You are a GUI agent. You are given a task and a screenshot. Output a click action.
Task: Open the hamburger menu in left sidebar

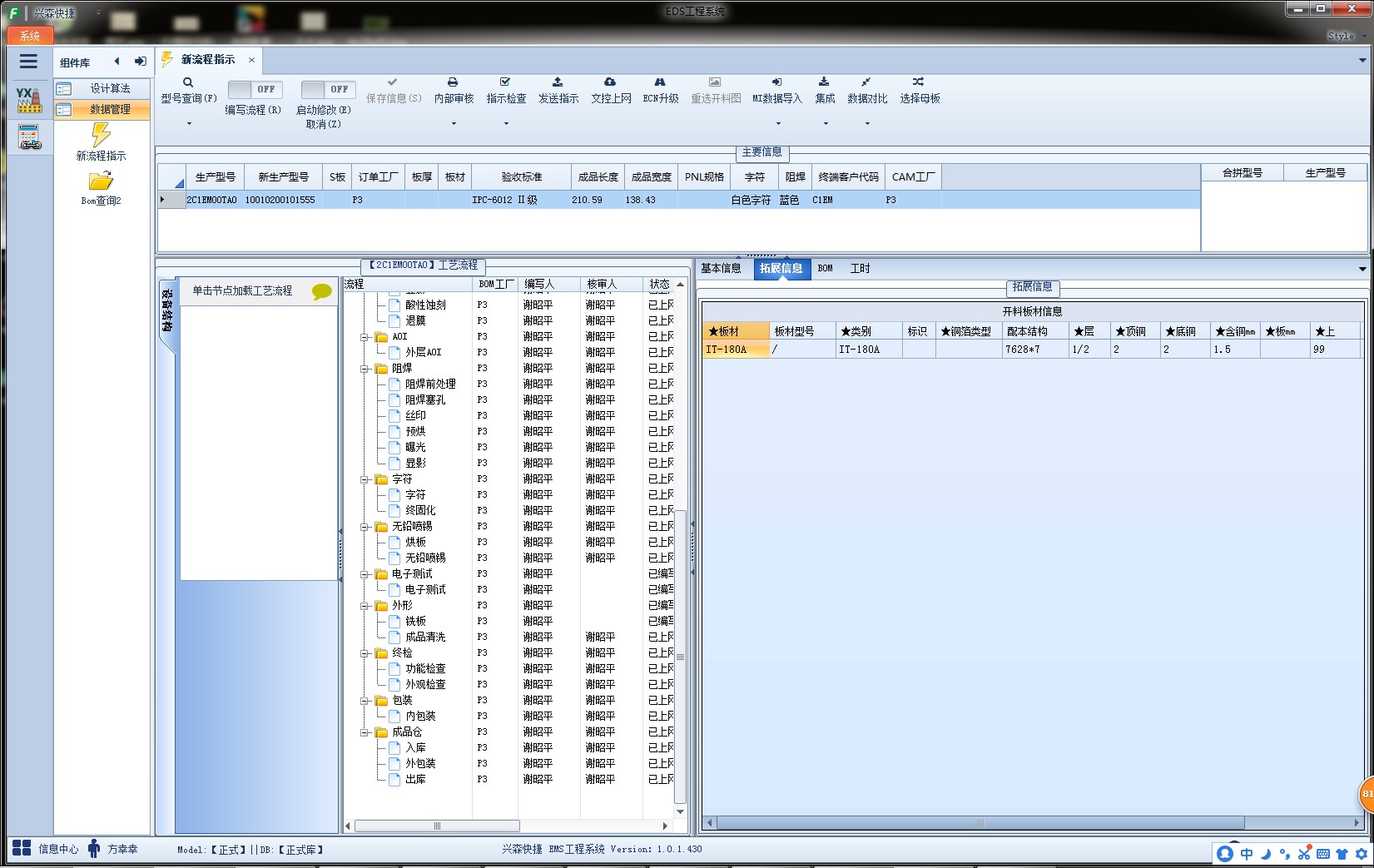28,61
